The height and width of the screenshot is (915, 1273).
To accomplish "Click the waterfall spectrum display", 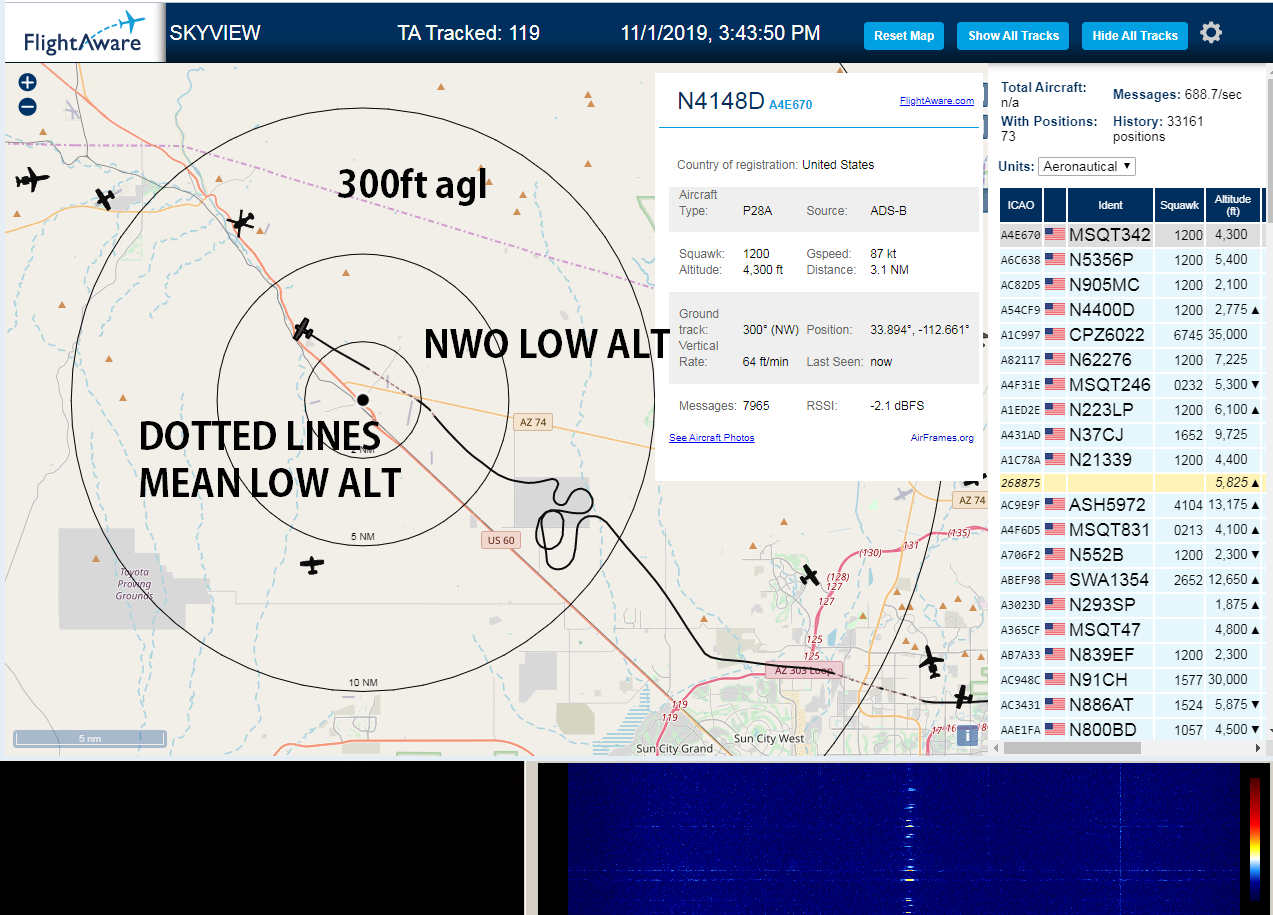I will [x=903, y=839].
